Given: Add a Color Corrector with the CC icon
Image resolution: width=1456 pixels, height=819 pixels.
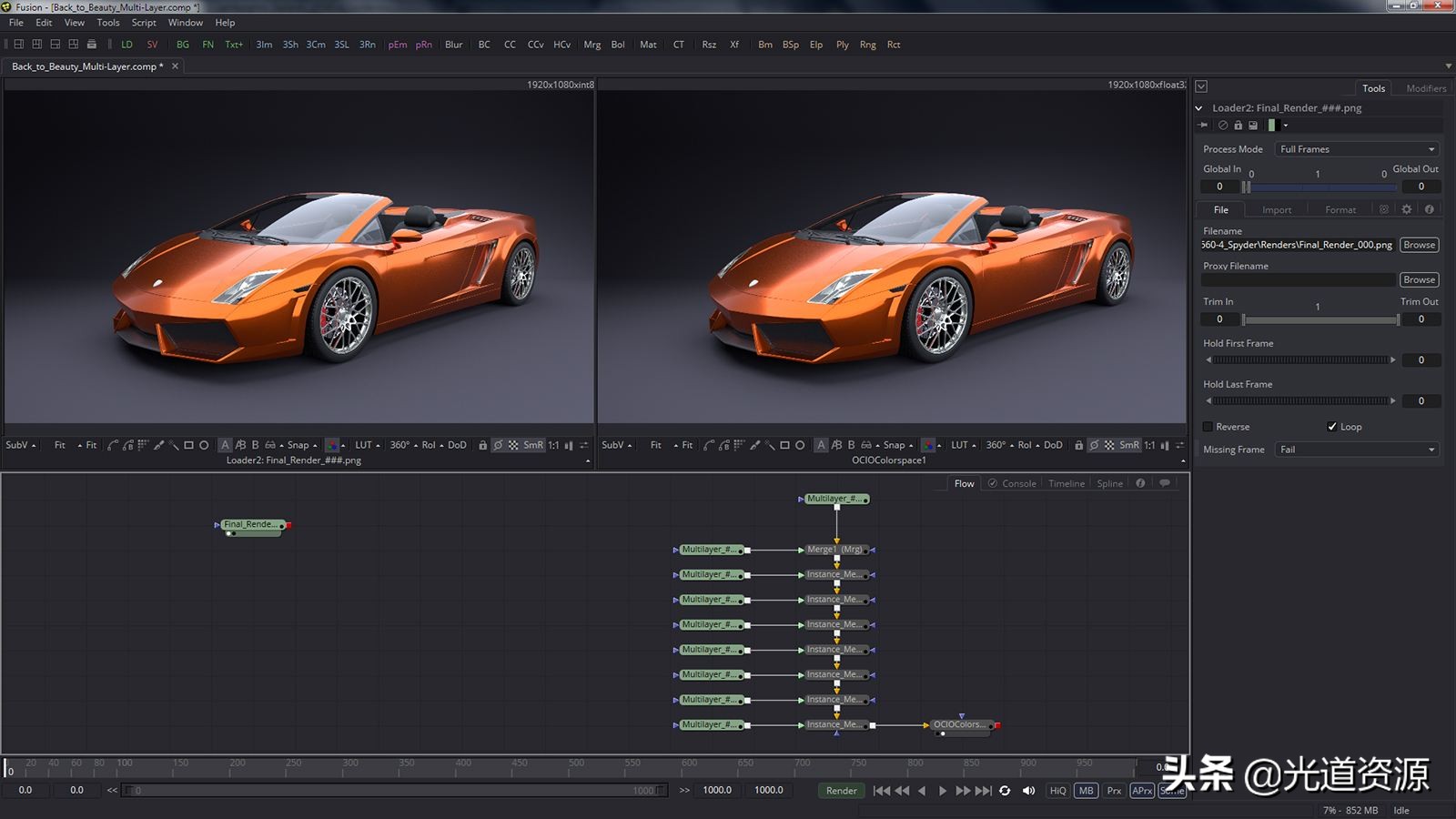Looking at the screenshot, I should pos(510,44).
